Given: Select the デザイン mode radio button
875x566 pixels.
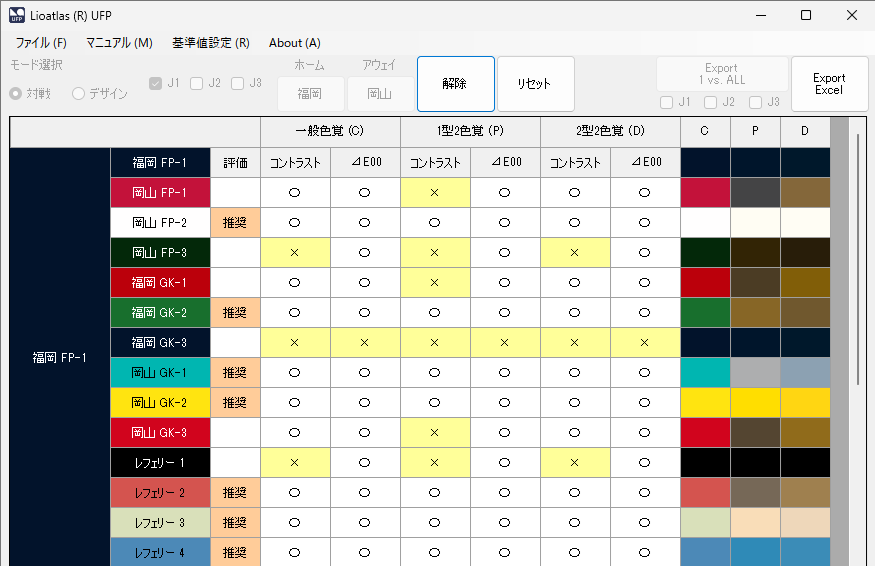Looking at the screenshot, I should tap(78, 94).
